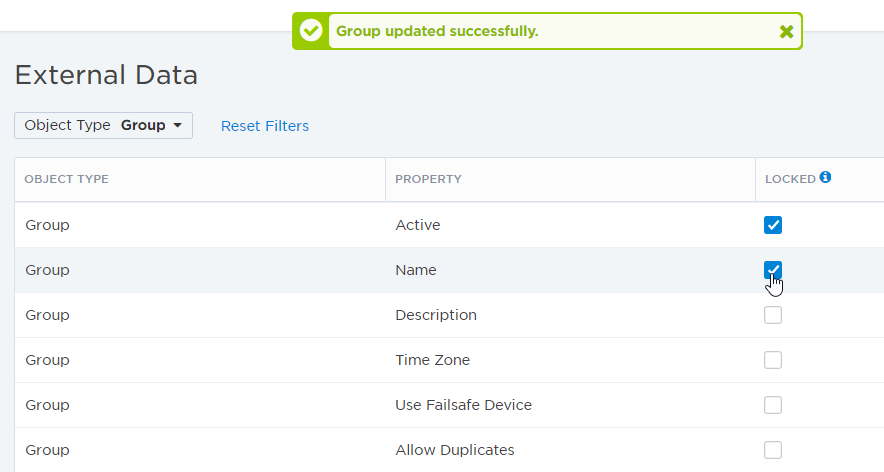Screen dimensions: 884x472
Task: Click the 'Group updated successfully' message text
Action: [x=437, y=31]
